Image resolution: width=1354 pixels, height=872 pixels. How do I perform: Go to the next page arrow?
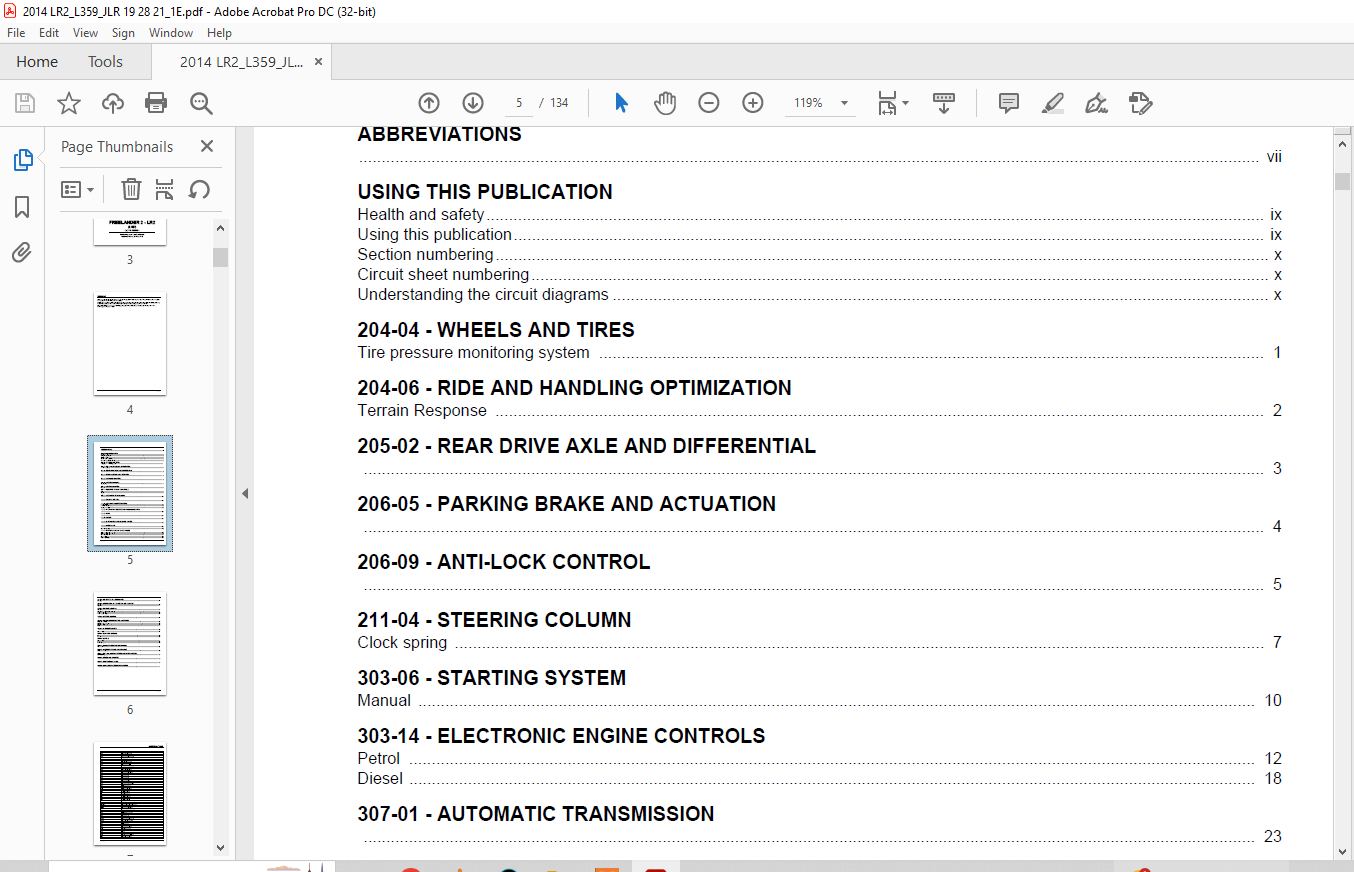pyautogui.click(x=473, y=103)
